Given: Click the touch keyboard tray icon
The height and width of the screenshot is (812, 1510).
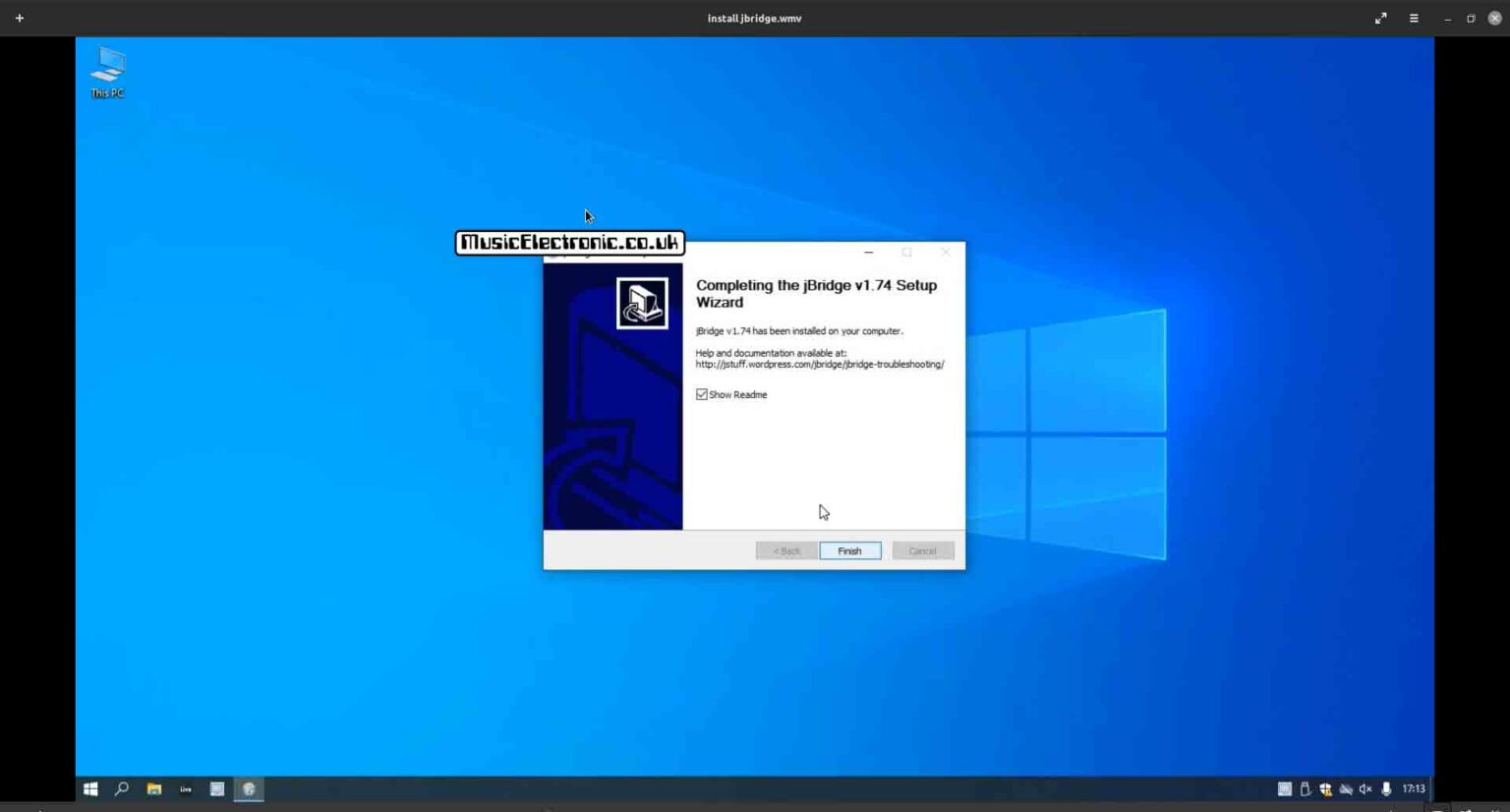Looking at the screenshot, I should click(x=1284, y=788).
